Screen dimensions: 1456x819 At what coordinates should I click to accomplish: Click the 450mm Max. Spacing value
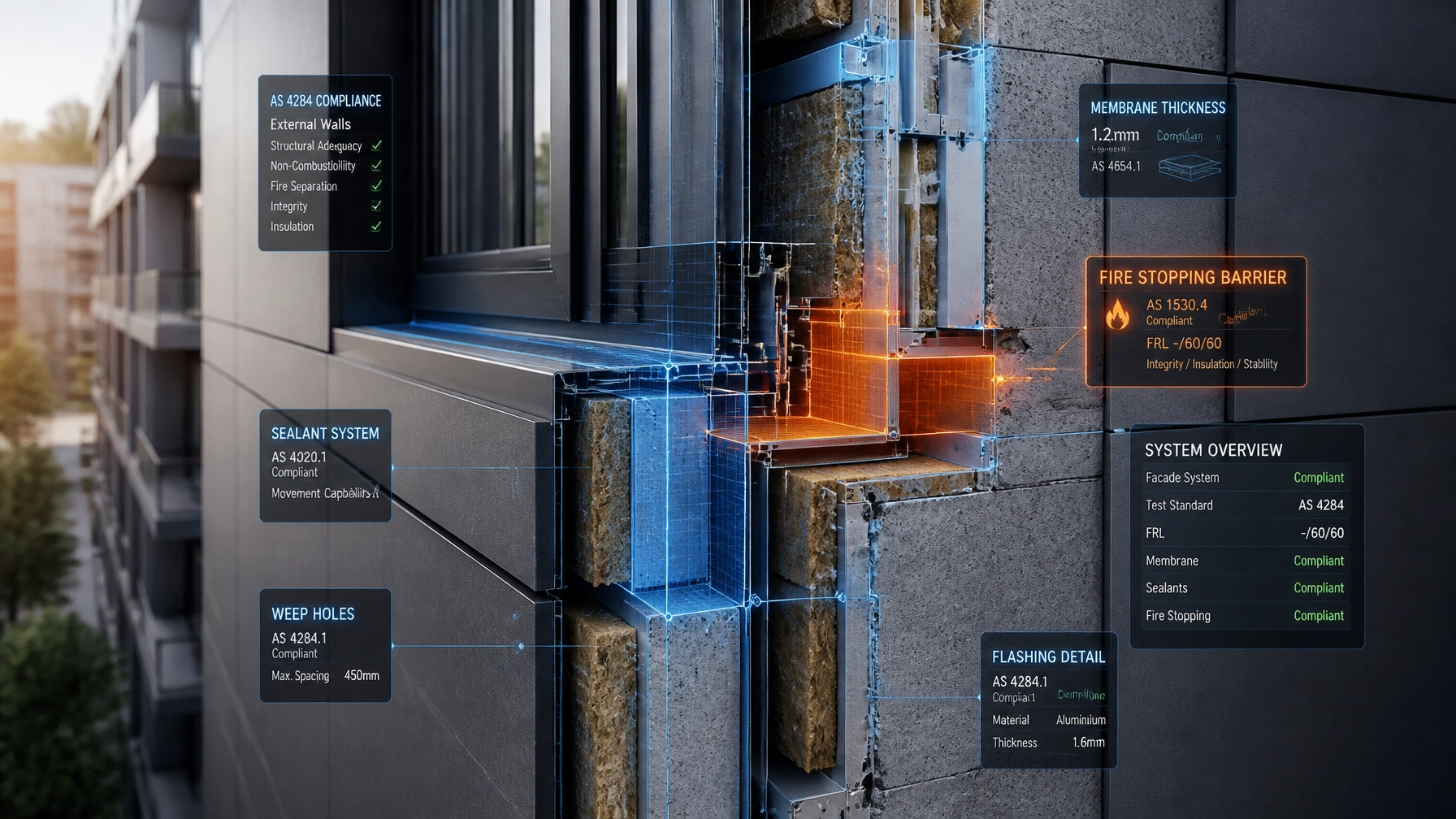(x=362, y=675)
